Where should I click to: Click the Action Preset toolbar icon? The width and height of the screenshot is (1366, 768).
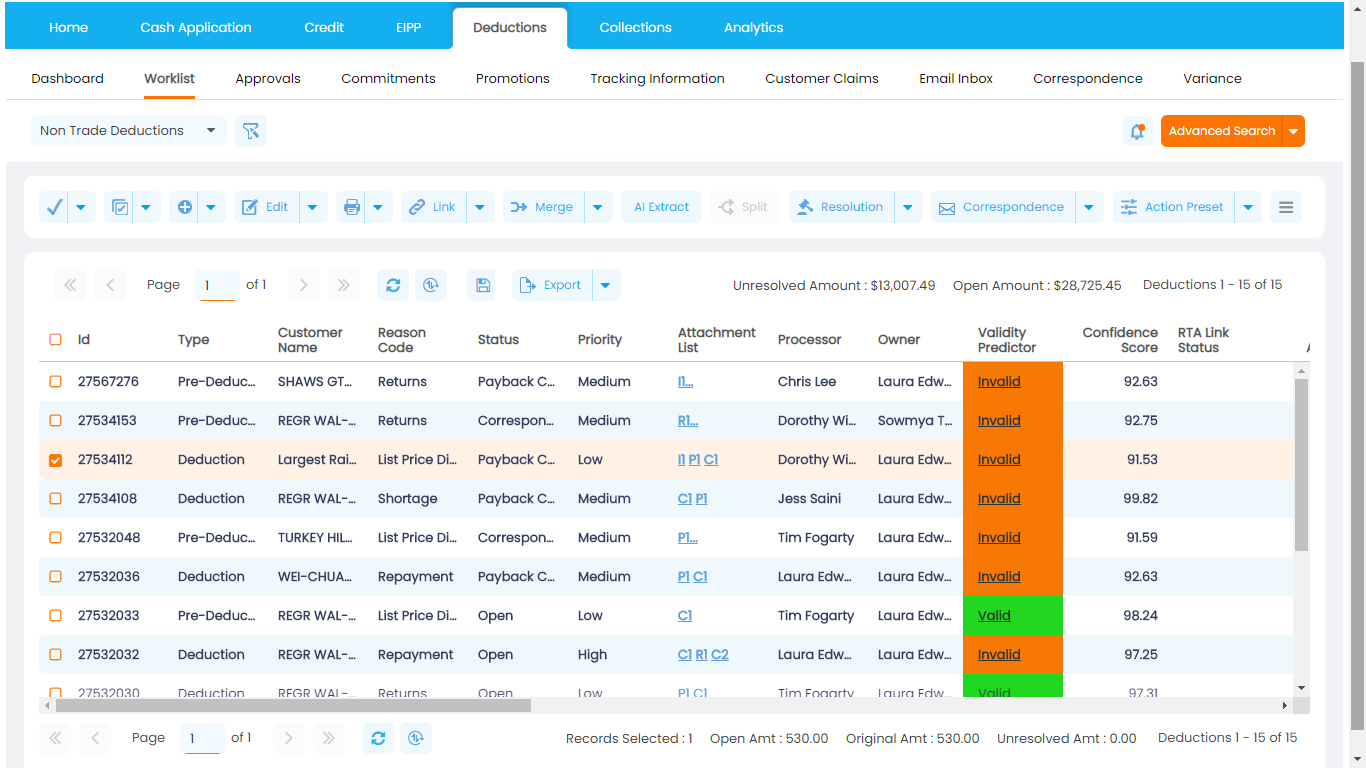click(x=1173, y=207)
